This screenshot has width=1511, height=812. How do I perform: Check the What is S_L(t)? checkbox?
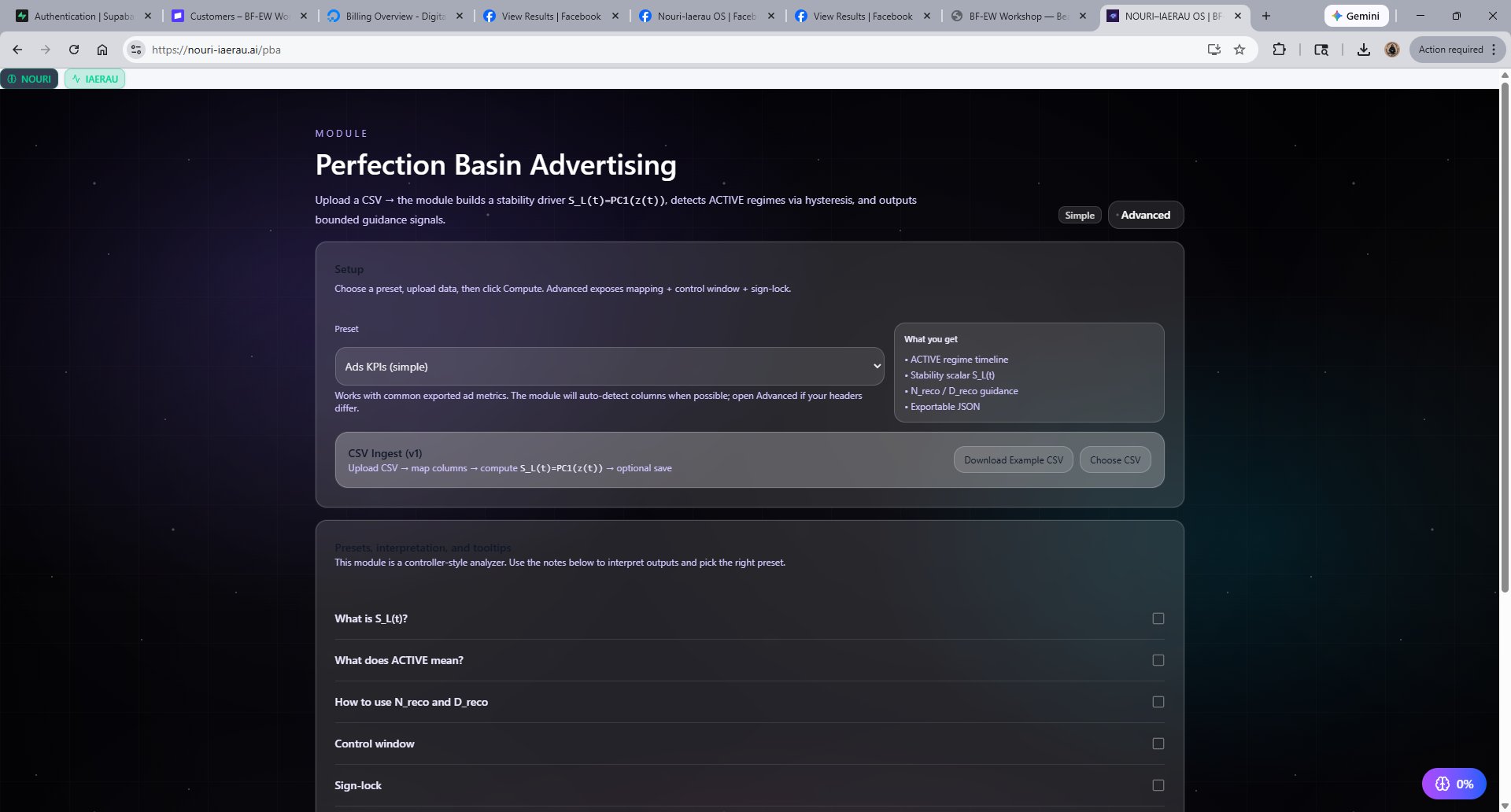point(1157,618)
